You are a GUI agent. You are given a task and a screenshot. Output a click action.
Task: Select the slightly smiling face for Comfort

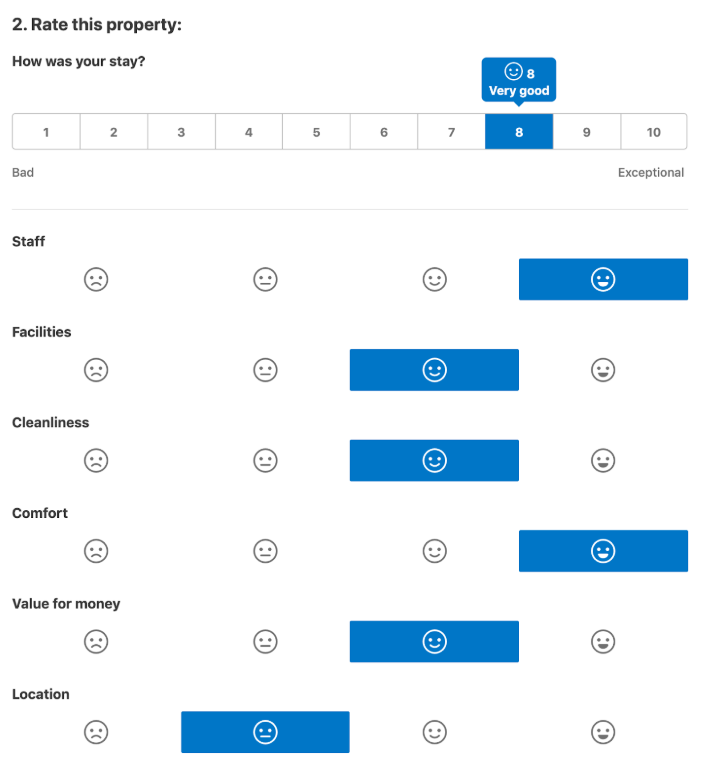[x=435, y=551]
